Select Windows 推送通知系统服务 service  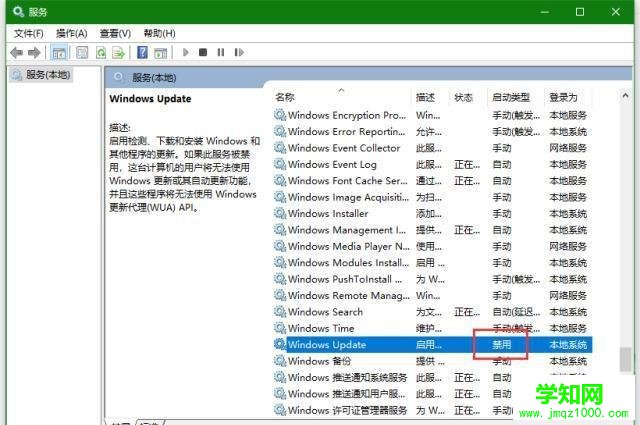tap(348, 377)
